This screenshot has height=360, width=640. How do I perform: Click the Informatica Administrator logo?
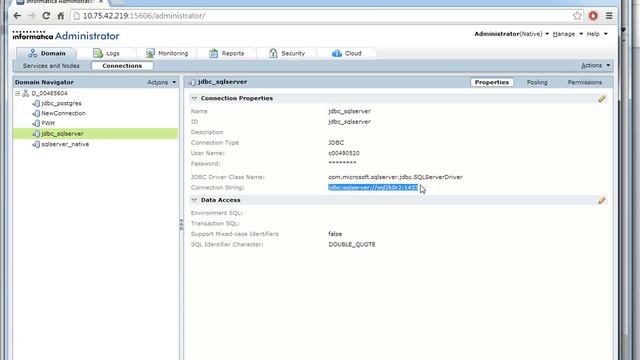[66, 36]
